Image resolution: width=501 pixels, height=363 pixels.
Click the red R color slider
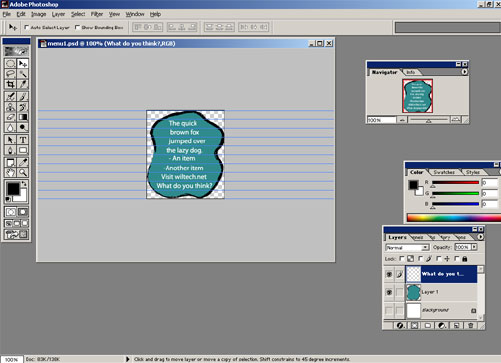click(x=455, y=183)
